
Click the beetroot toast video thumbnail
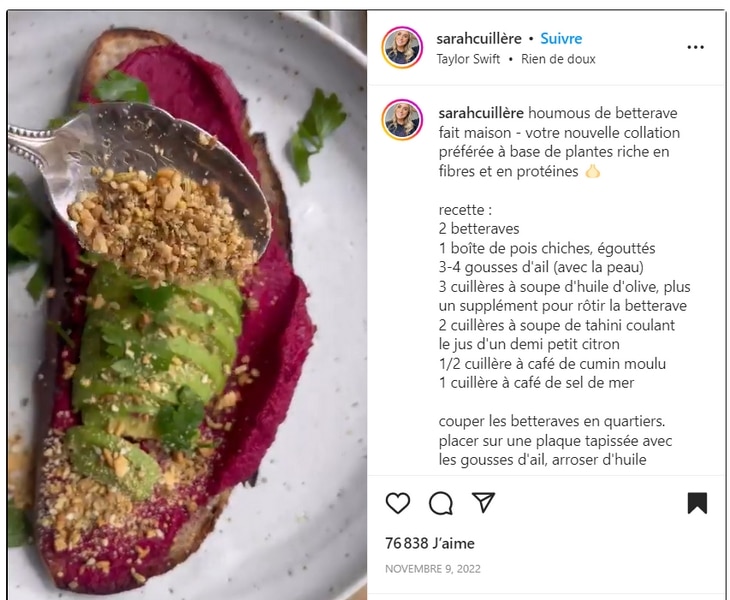[187, 305]
